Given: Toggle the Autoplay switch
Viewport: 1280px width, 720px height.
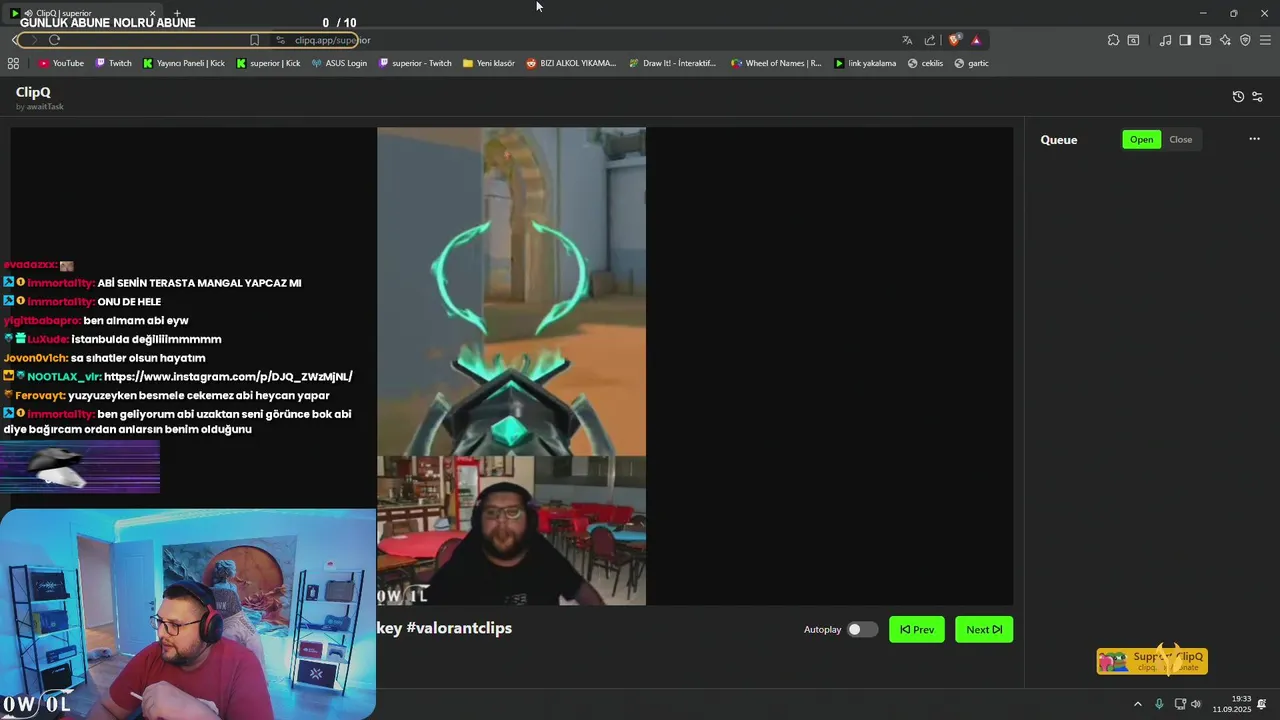Looking at the screenshot, I should 862,629.
